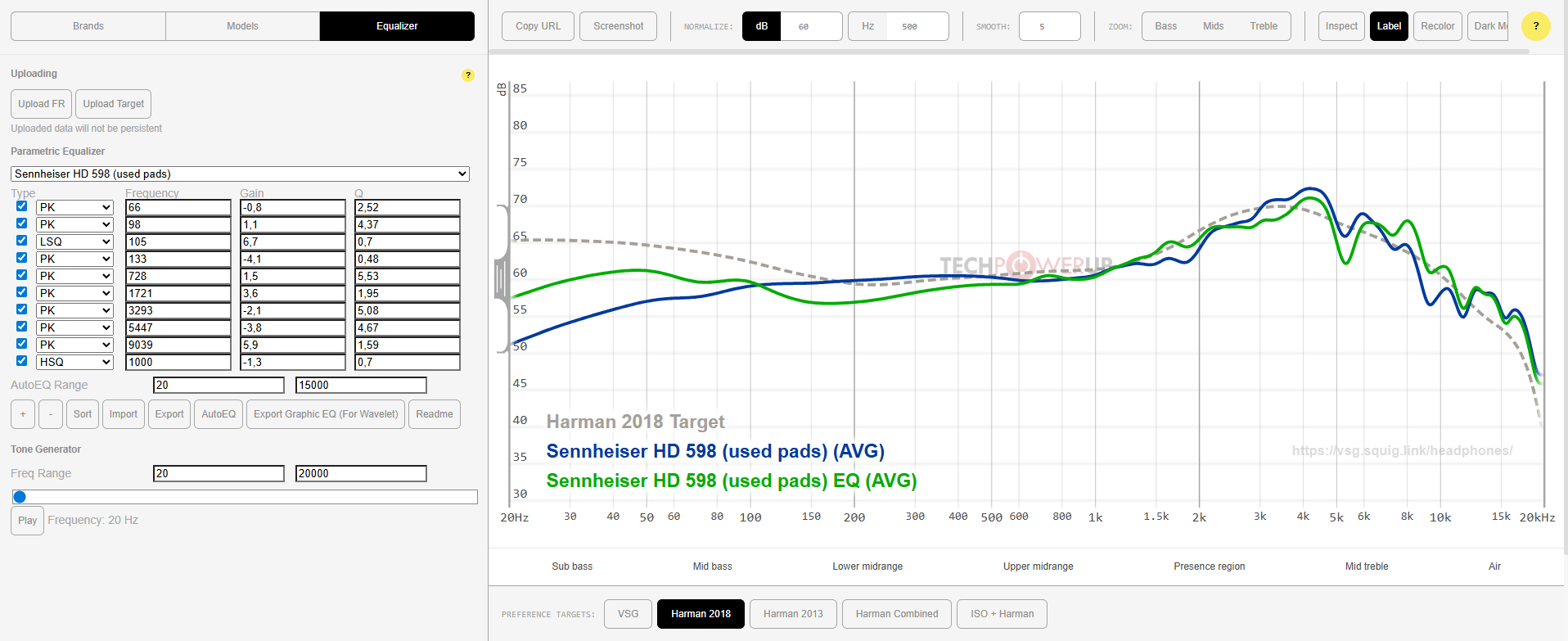Click the normalize Hz value field
Screen dimensions: 1568x641
[x=918, y=26]
